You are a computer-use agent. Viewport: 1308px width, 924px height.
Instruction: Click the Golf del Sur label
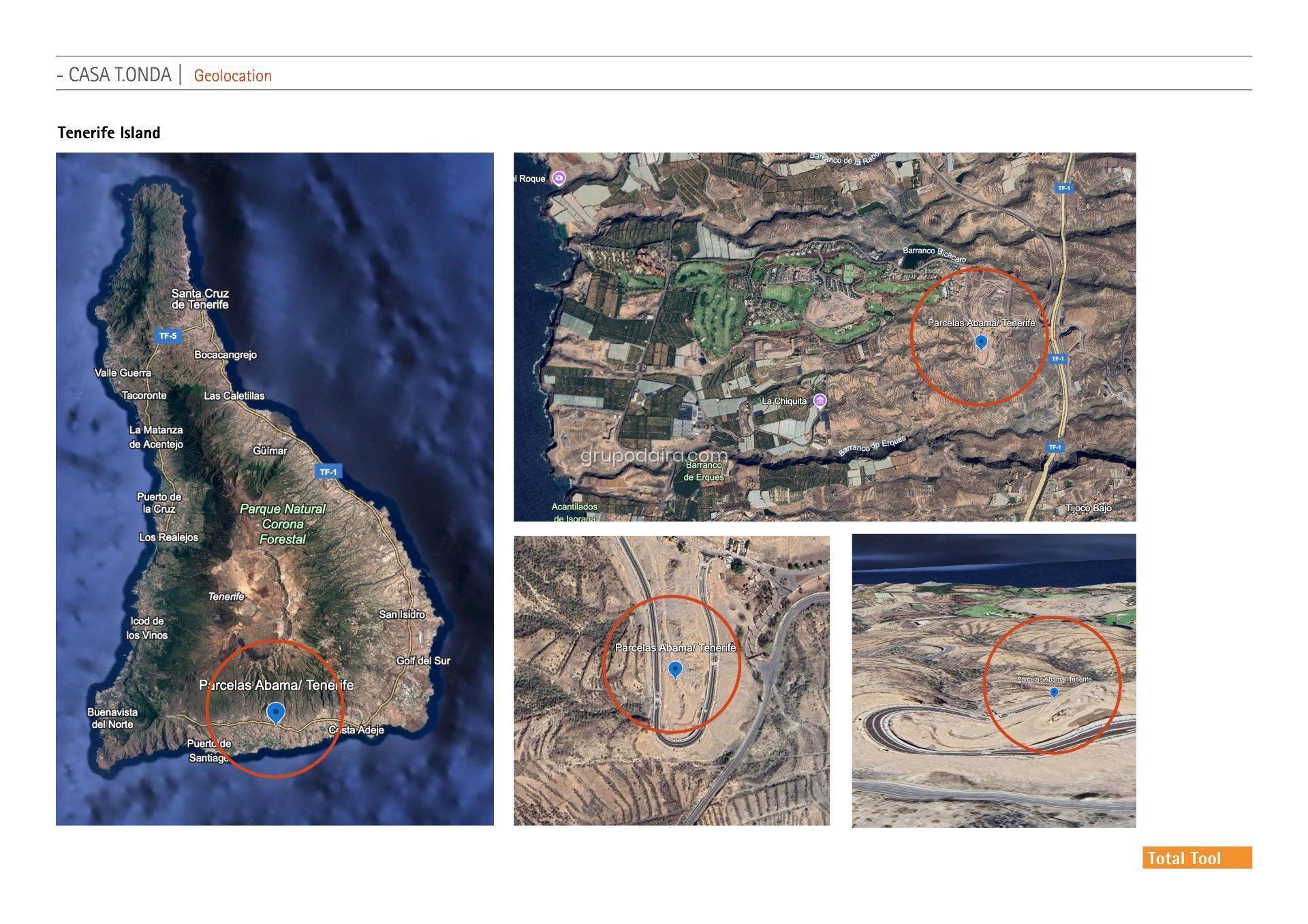[423, 660]
